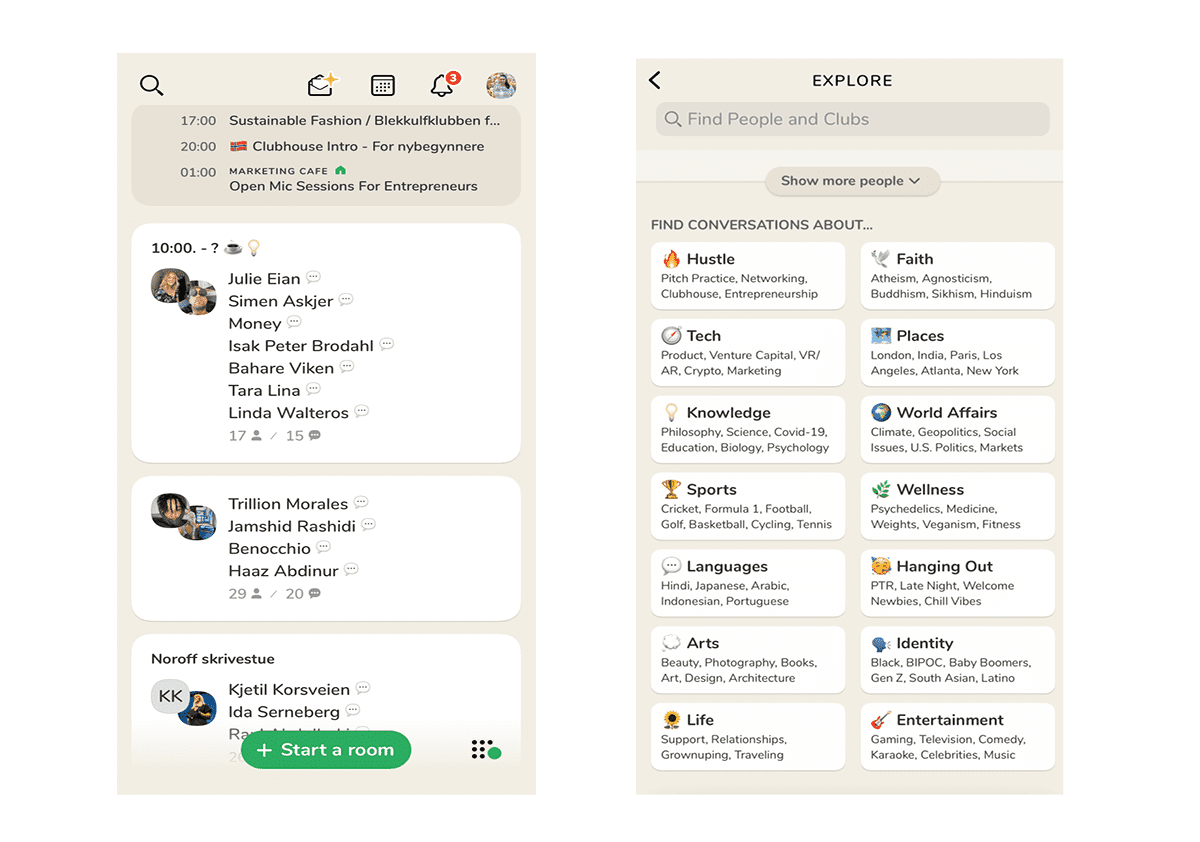Viewport: 1200px width, 842px height.
Task: Tap the search magnifier icon in top bar
Action: pos(152,86)
